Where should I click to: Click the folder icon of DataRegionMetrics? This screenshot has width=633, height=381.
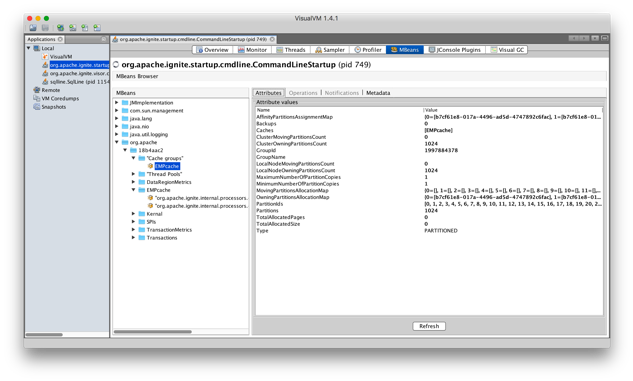(x=142, y=182)
